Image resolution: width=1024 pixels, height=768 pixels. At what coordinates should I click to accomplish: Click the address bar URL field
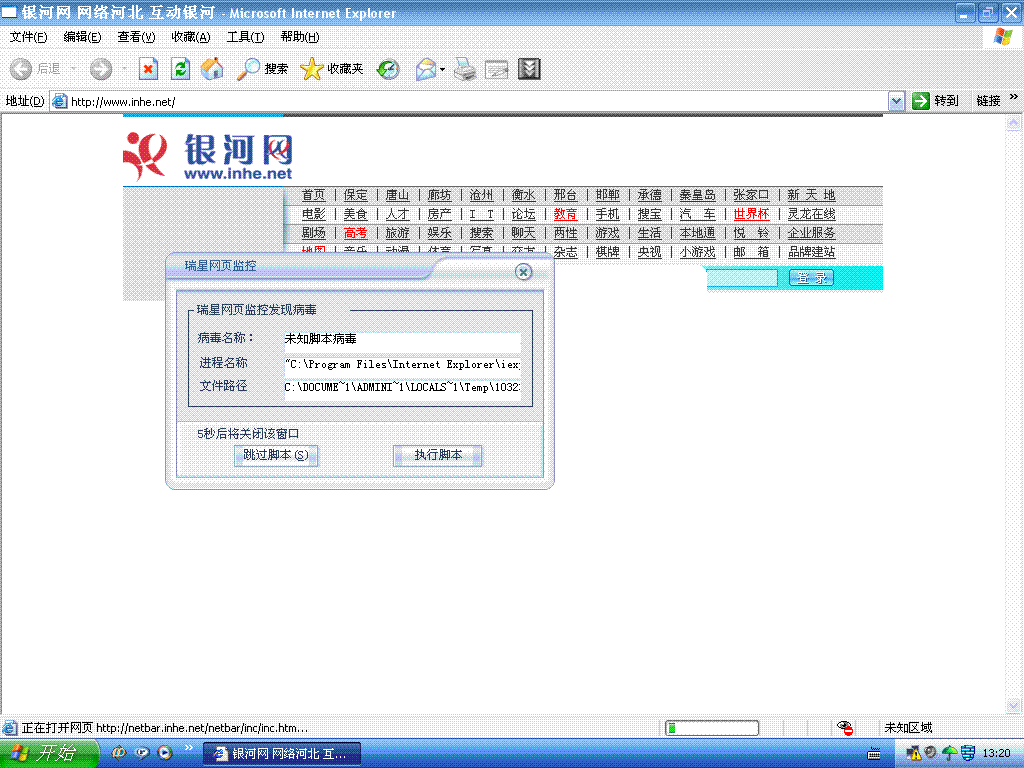point(470,101)
